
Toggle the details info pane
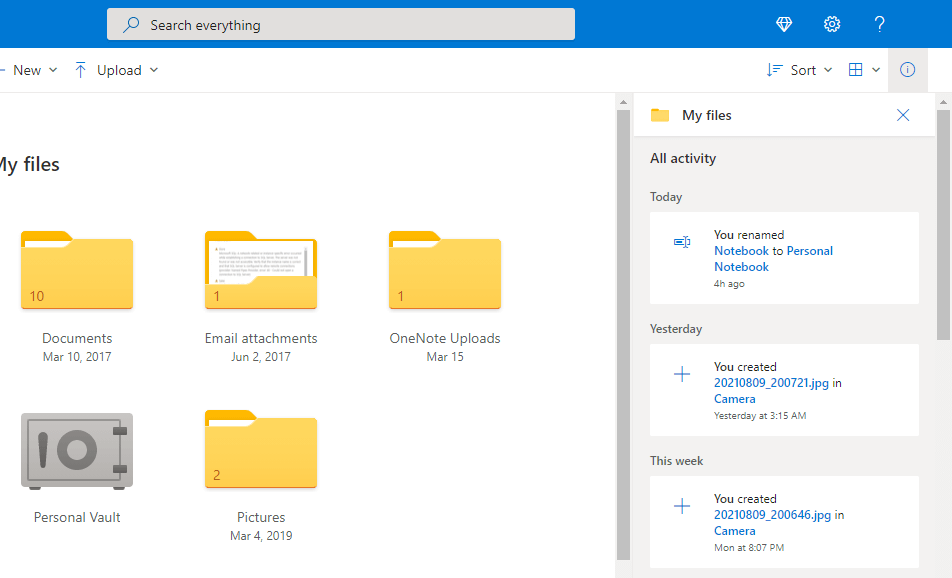click(908, 70)
